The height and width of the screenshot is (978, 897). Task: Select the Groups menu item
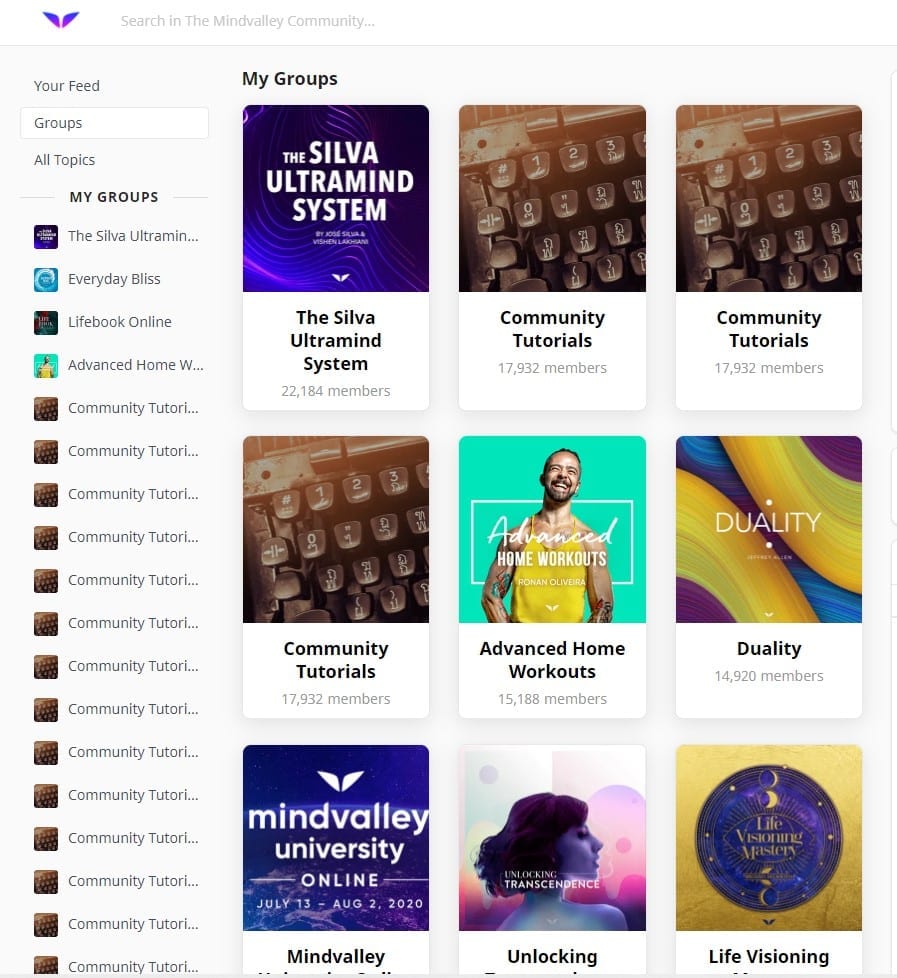(x=114, y=123)
